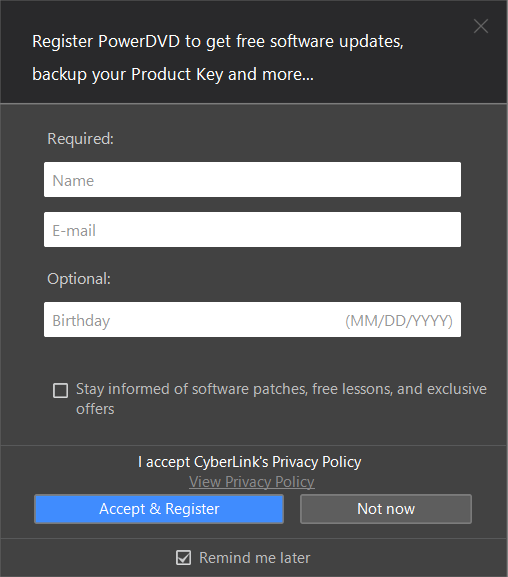The height and width of the screenshot is (577, 508).
Task: Click the E-mail placeholder text
Action: click(x=74, y=231)
